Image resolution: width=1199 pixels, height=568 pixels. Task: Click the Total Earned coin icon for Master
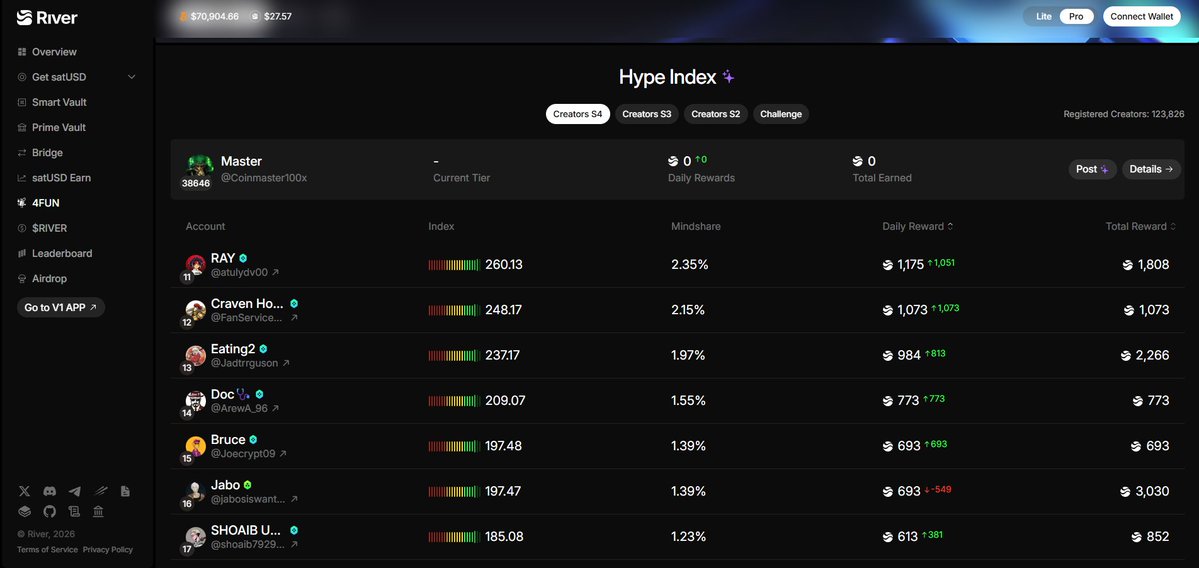click(x=858, y=161)
